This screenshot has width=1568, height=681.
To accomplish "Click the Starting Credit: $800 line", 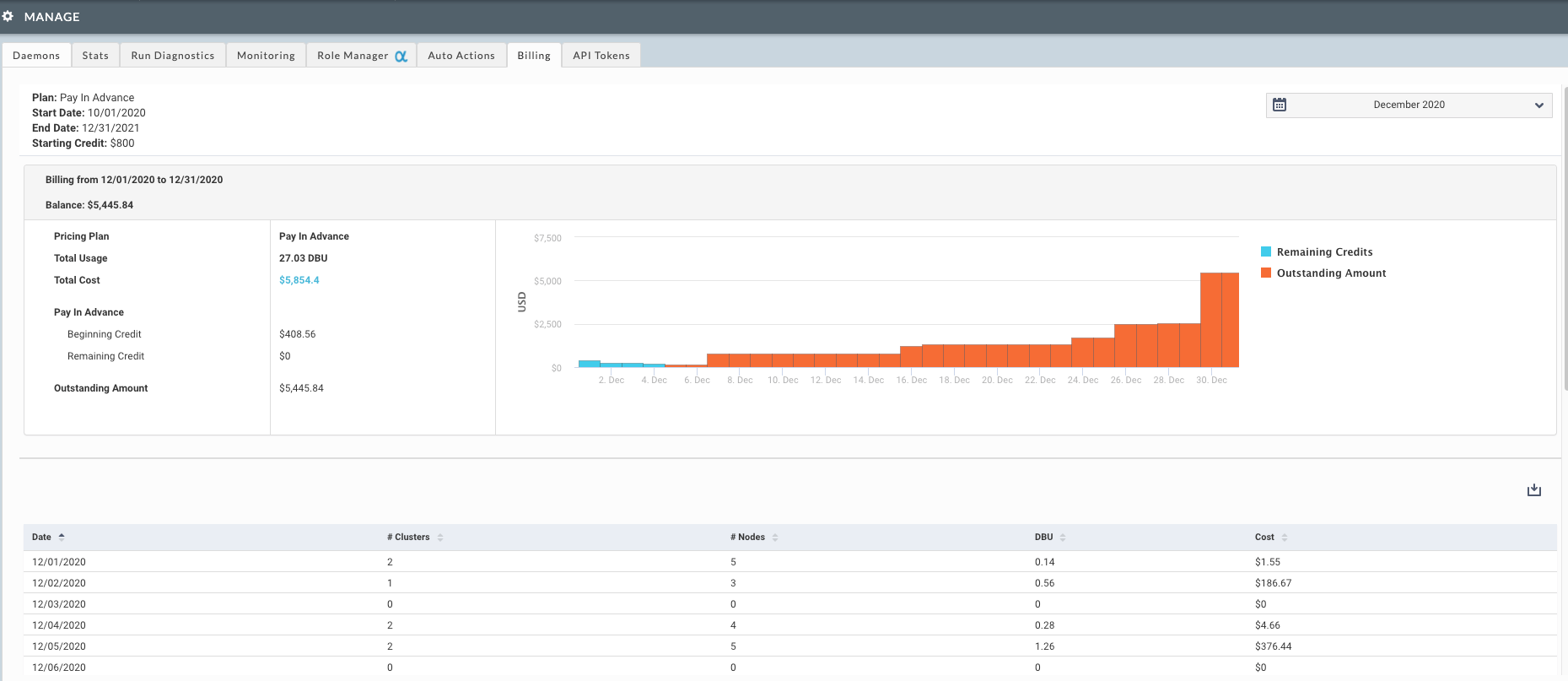I will click(84, 143).
